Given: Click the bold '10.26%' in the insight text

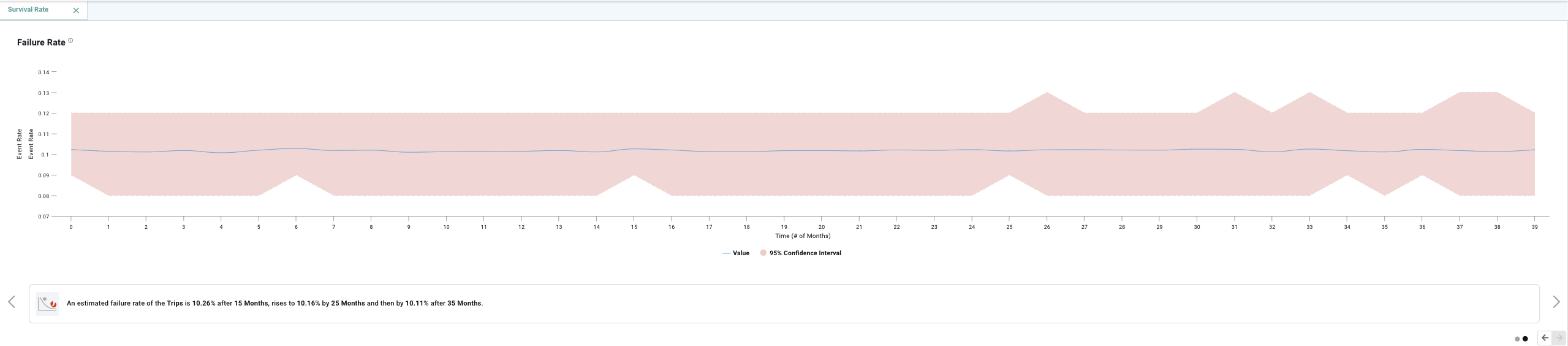Looking at the screenshot, I should 203,304.
